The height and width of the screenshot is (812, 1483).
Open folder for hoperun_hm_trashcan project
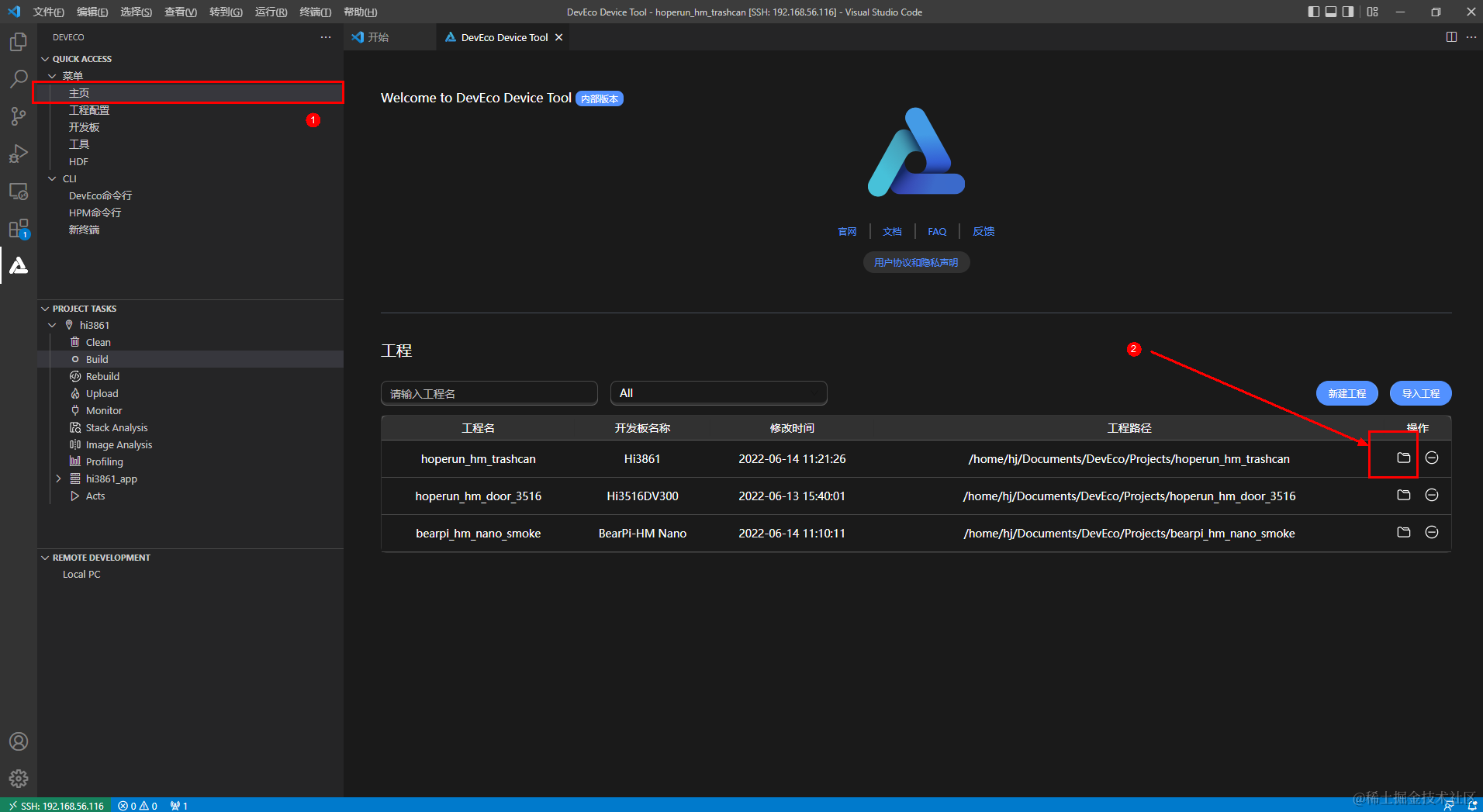pyautogui.click(x=1404, y=458)
